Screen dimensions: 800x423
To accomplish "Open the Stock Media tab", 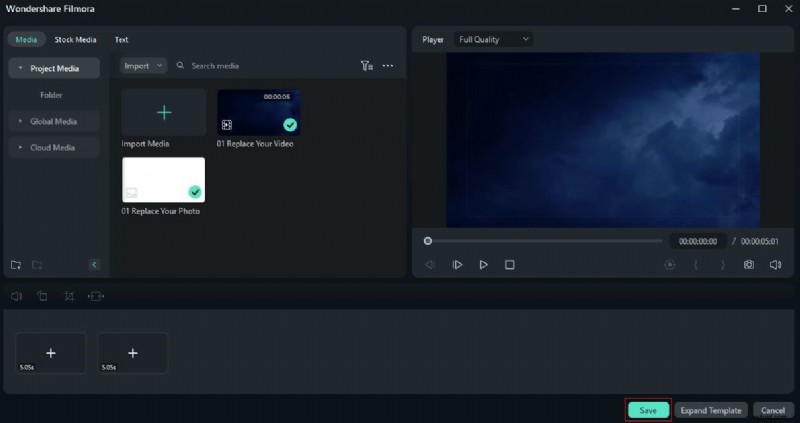I will [76, 39].
